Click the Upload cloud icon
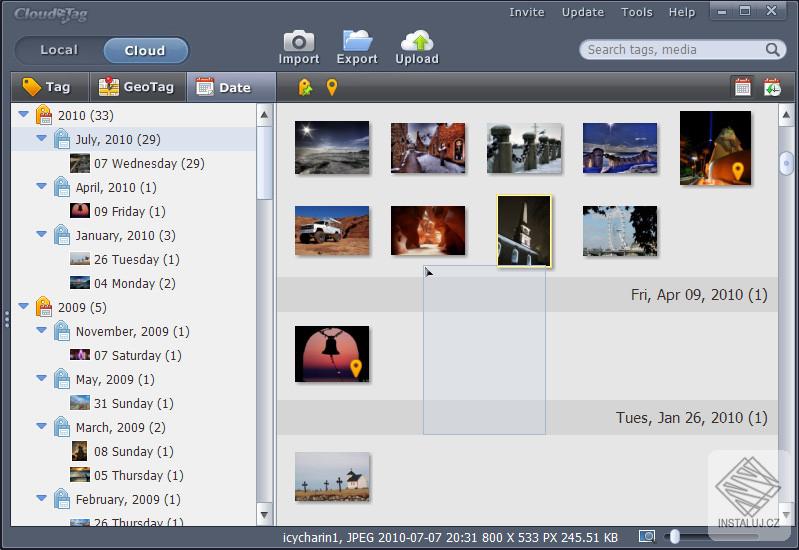The width and height of the screenshot is (799, 550). pyautogui.click(x=417, y=41)
